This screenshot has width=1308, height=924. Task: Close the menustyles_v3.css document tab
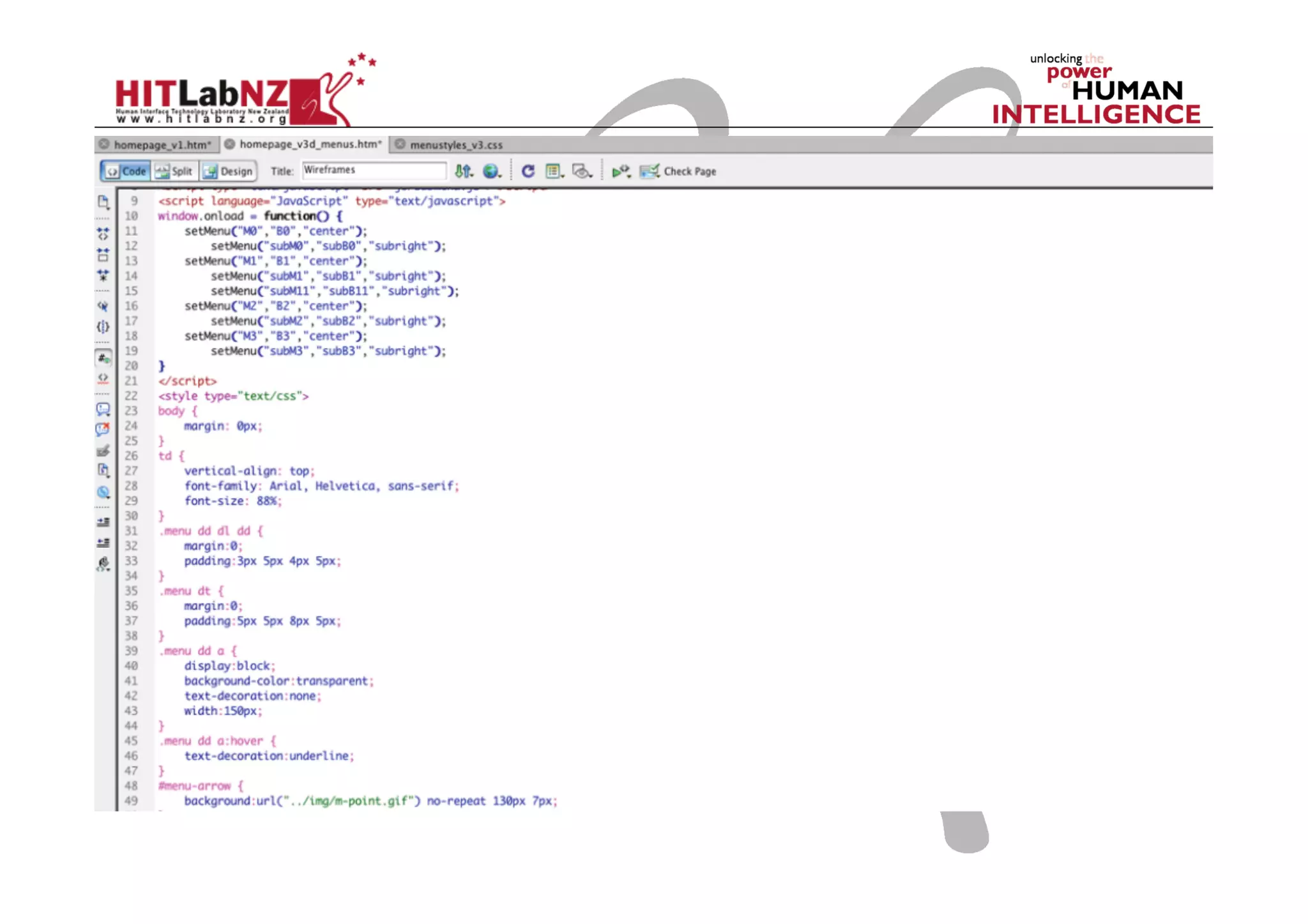[400, 144]
